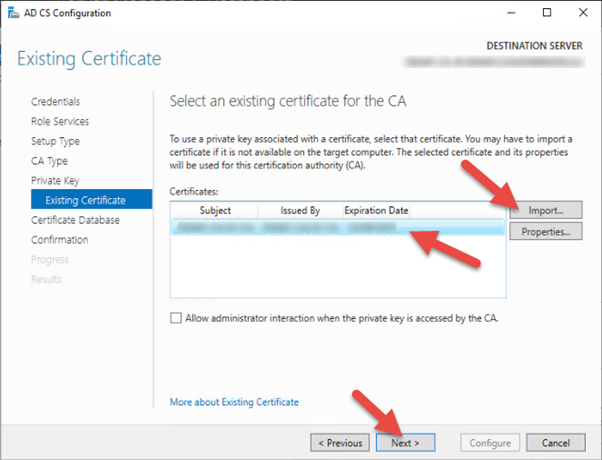The height and width of the screenshot is (460, 602).
Task: Sort certificates by Issued By column
Action: (300, 210)
